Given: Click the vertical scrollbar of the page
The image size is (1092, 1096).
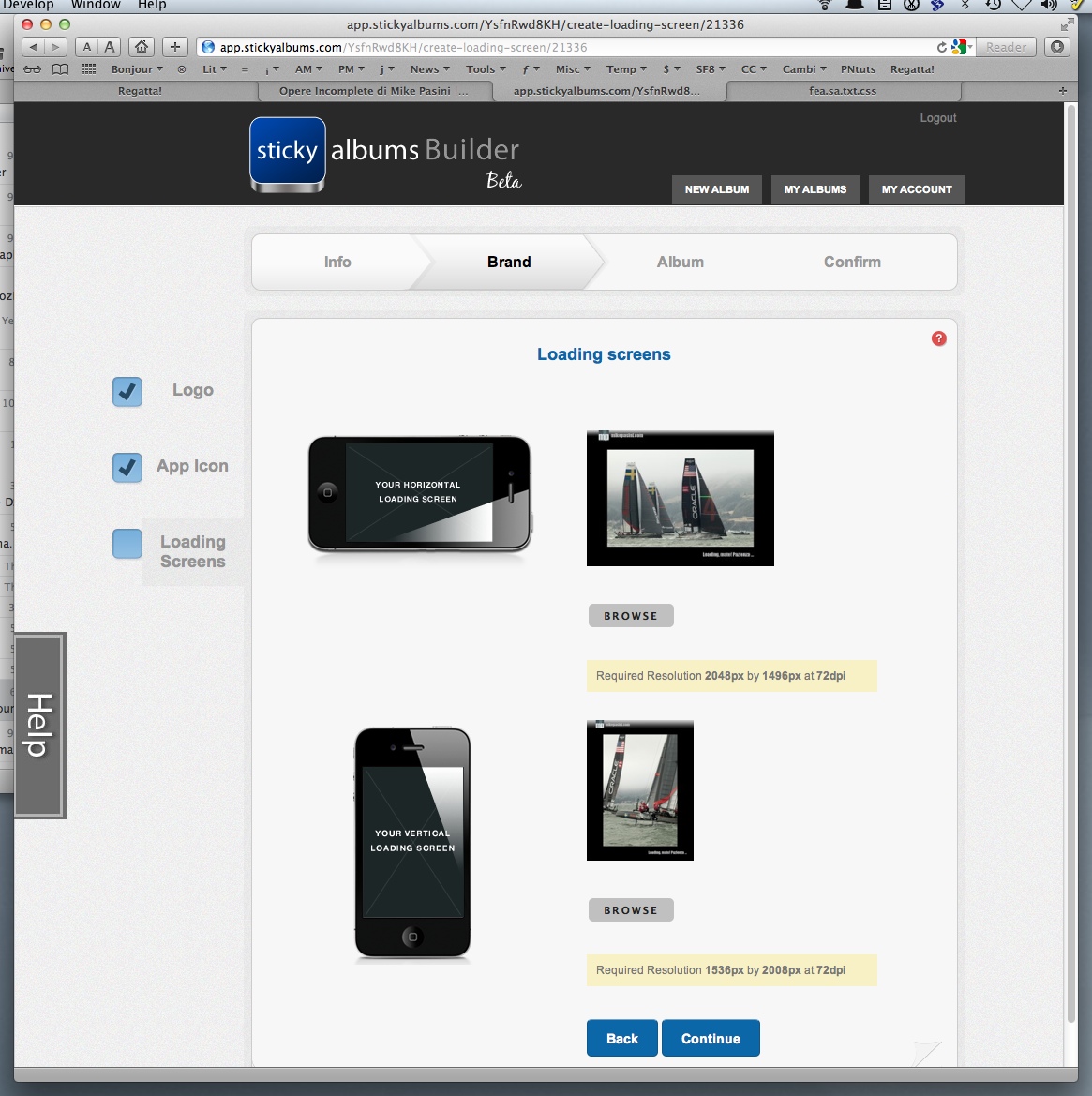Looking at the screenshot, I should click(x=1071, y=563).
